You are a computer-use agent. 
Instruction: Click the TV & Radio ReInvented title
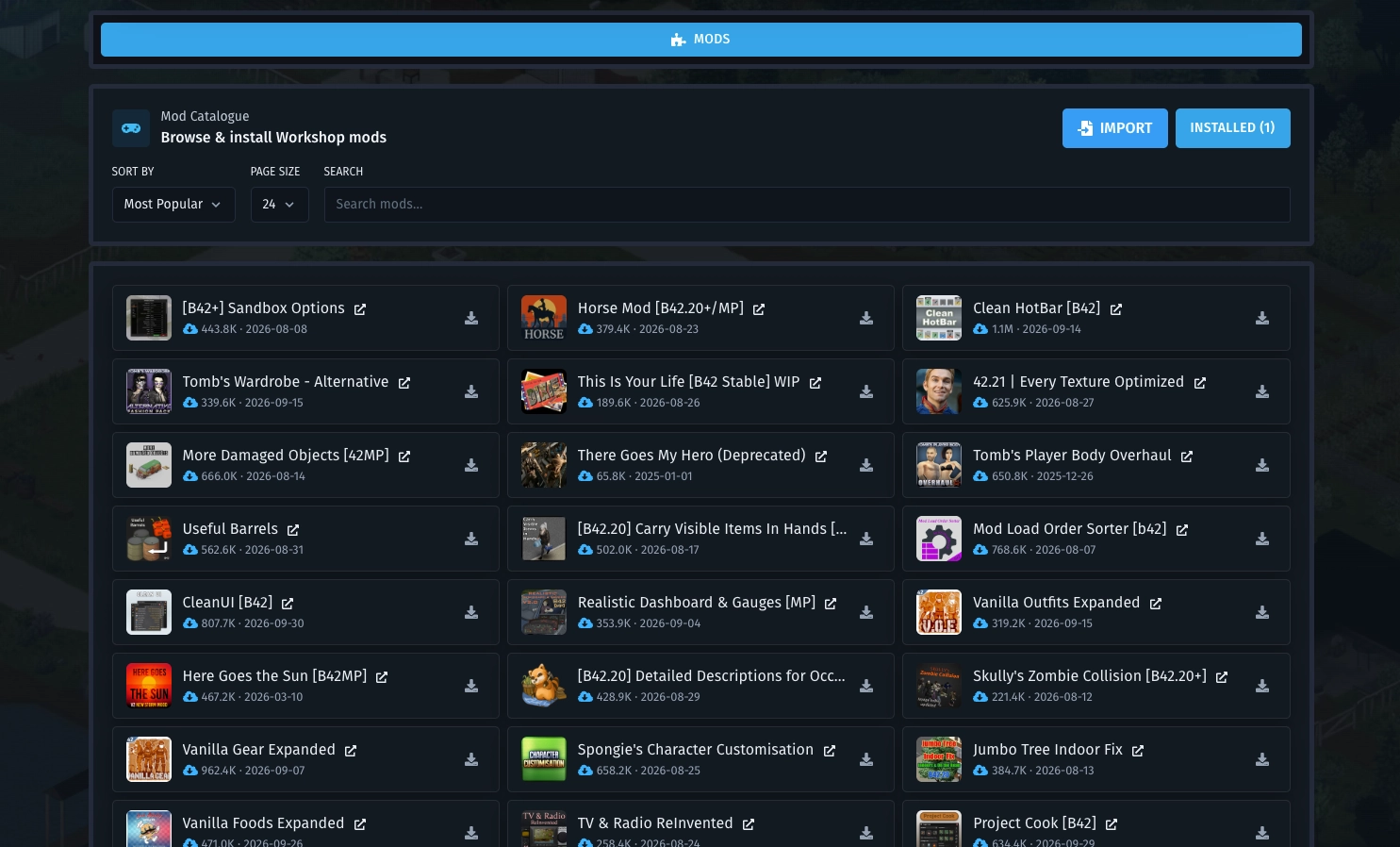point(655,823)
